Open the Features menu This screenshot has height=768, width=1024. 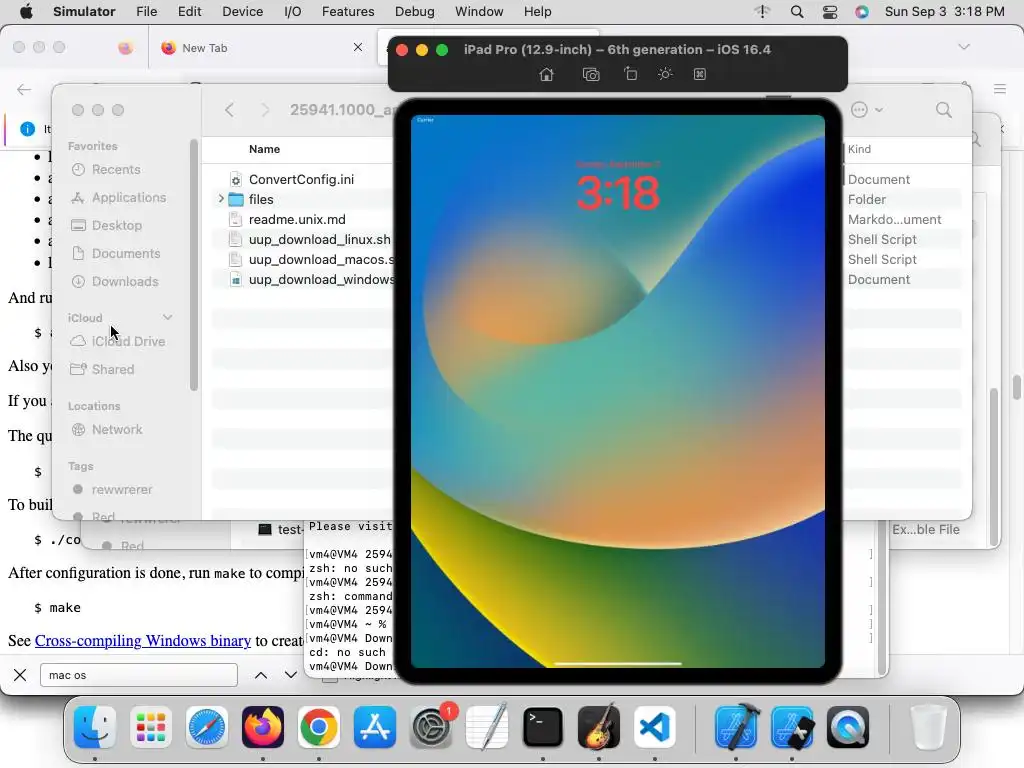tap(348, 12)
